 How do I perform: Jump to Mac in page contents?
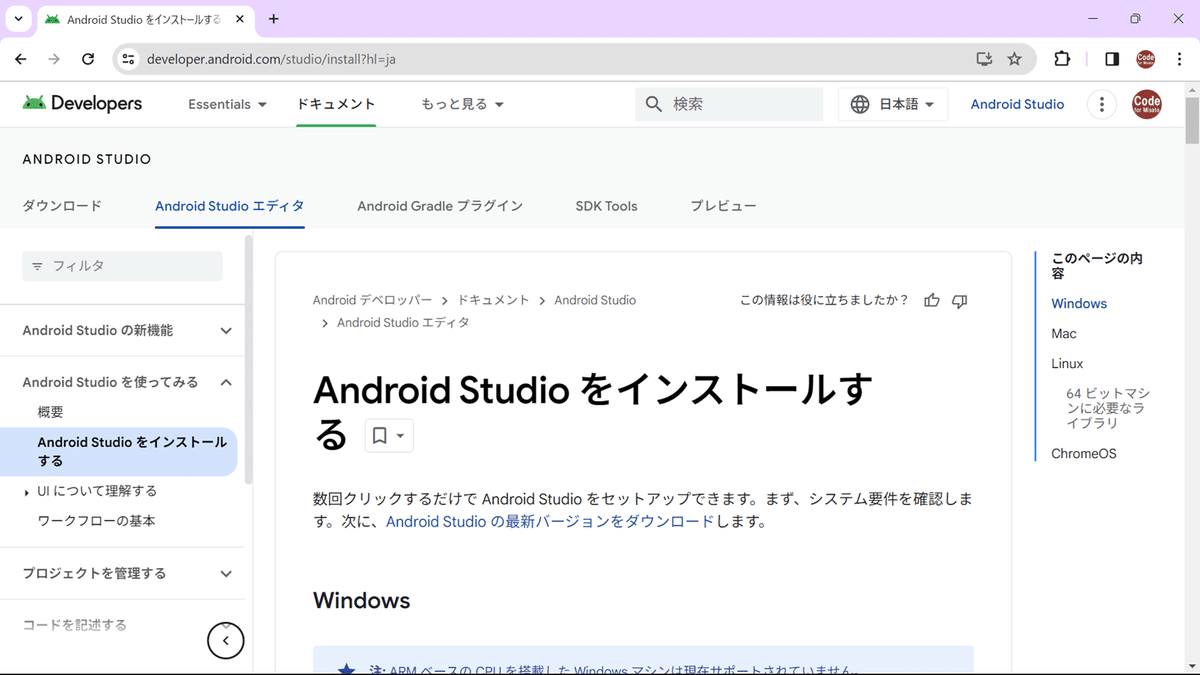(1064, 334)
